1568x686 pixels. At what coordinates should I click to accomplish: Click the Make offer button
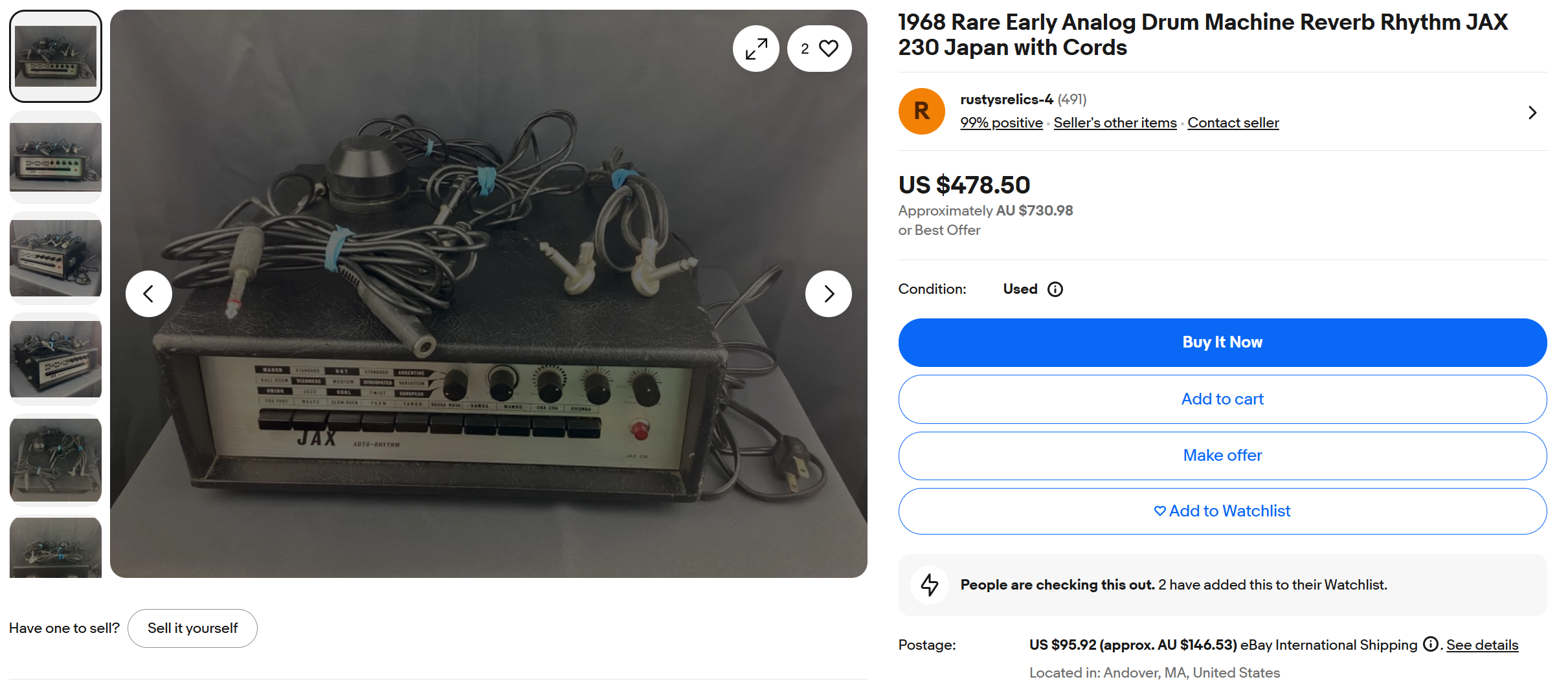click(1222, 456)
